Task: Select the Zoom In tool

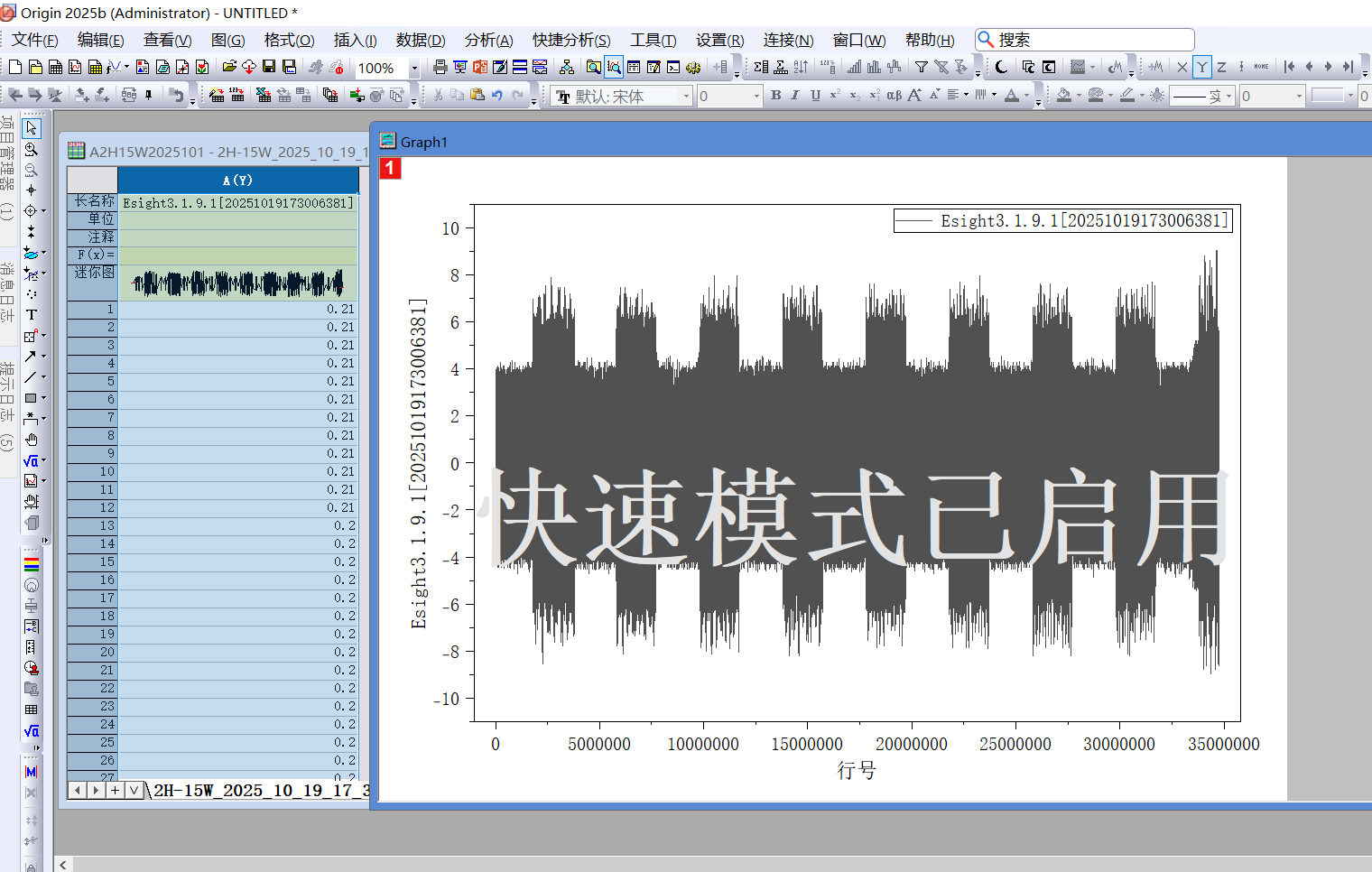Action: (x=31, y=150)
